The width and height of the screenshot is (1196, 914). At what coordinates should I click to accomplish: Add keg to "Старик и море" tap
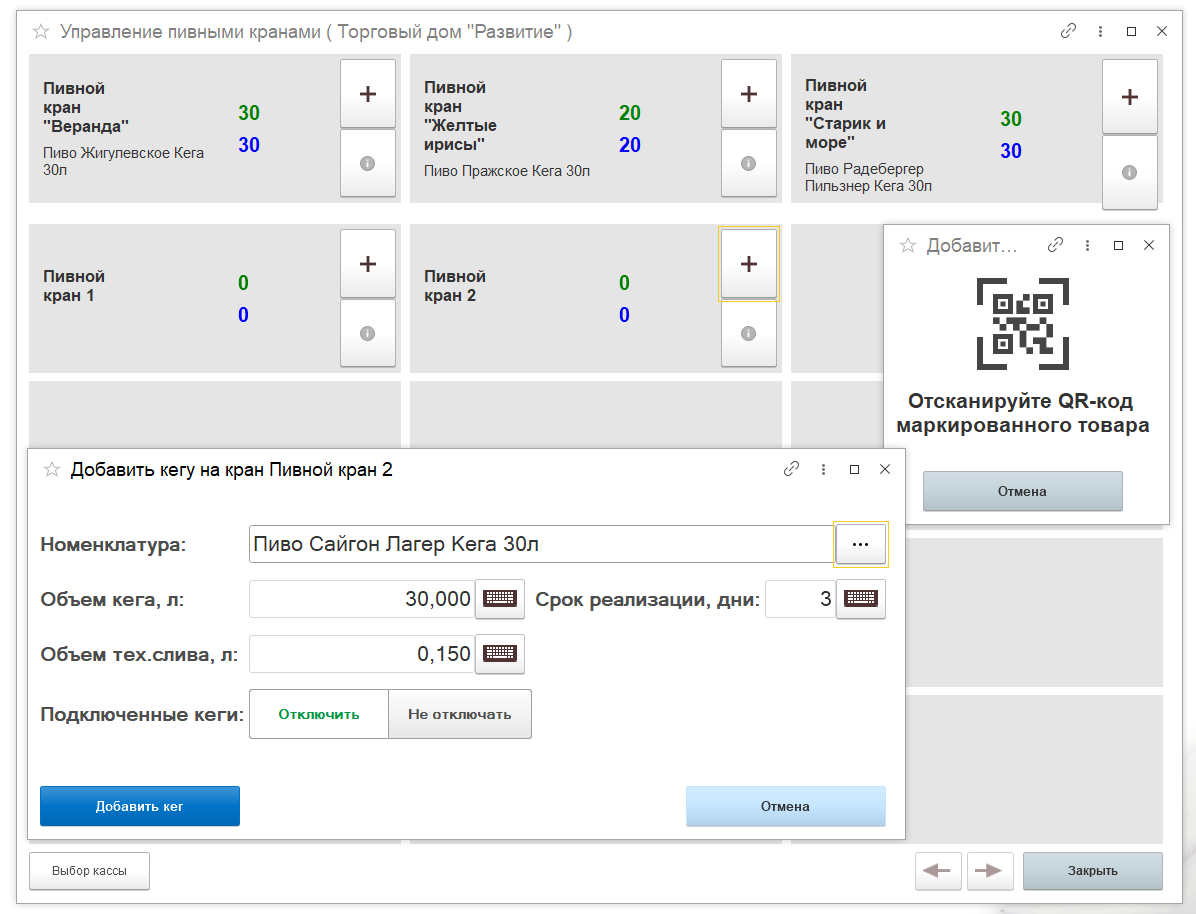click(x=1129, y=97)
